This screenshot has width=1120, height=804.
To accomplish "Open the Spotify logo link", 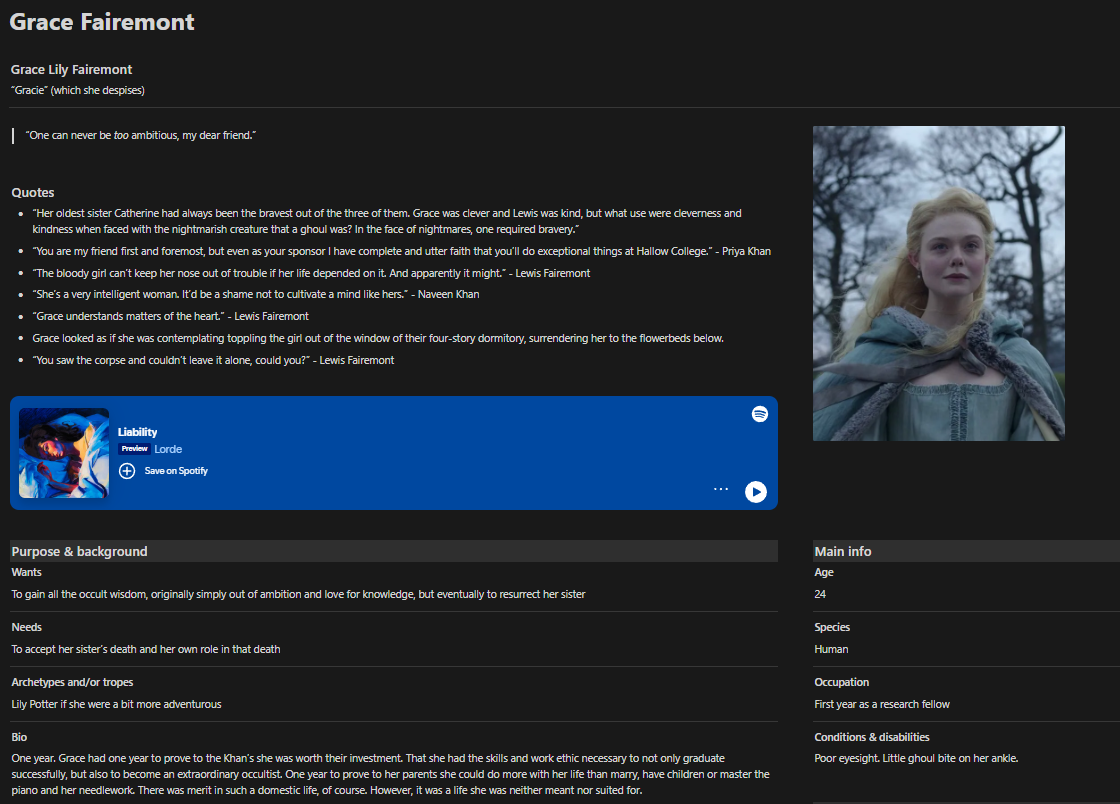I will 760,414.
